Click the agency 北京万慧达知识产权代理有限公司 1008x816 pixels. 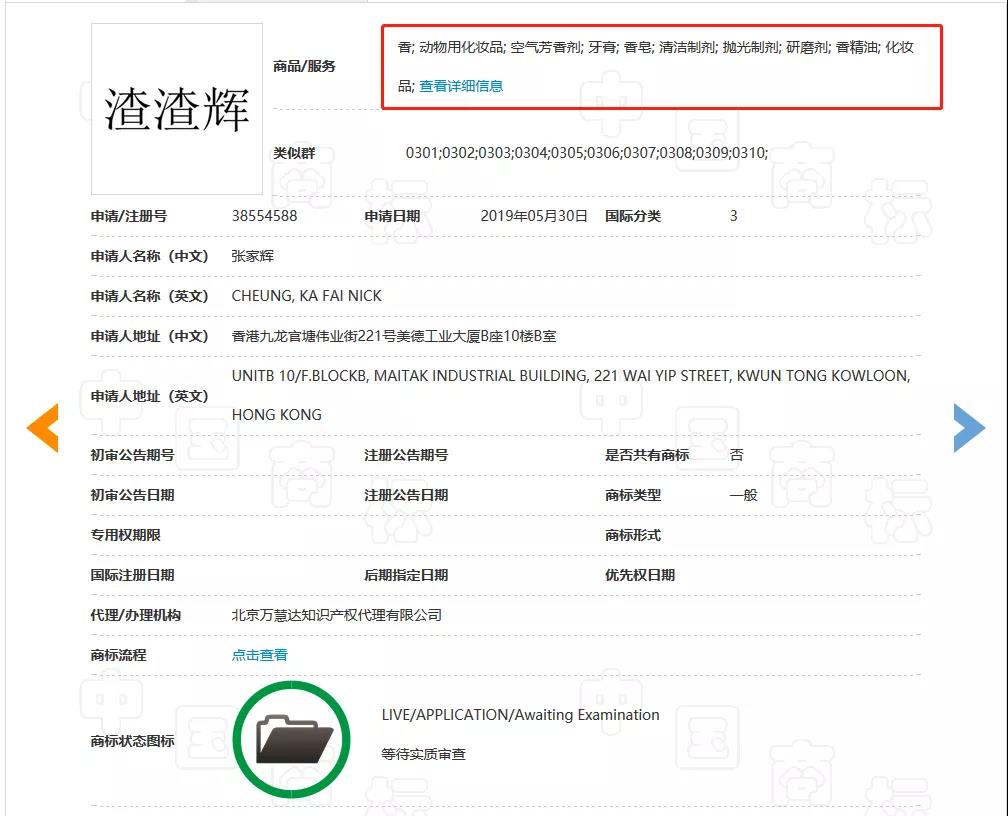point(337,615)
